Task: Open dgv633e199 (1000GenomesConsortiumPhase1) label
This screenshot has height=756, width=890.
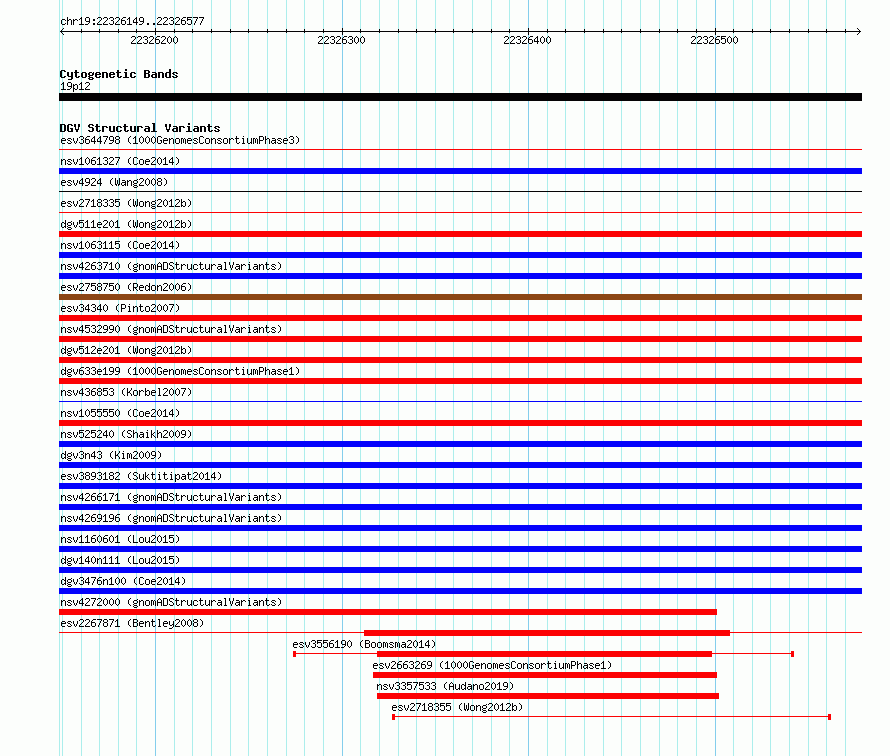Action: click(x=180, y=371)
